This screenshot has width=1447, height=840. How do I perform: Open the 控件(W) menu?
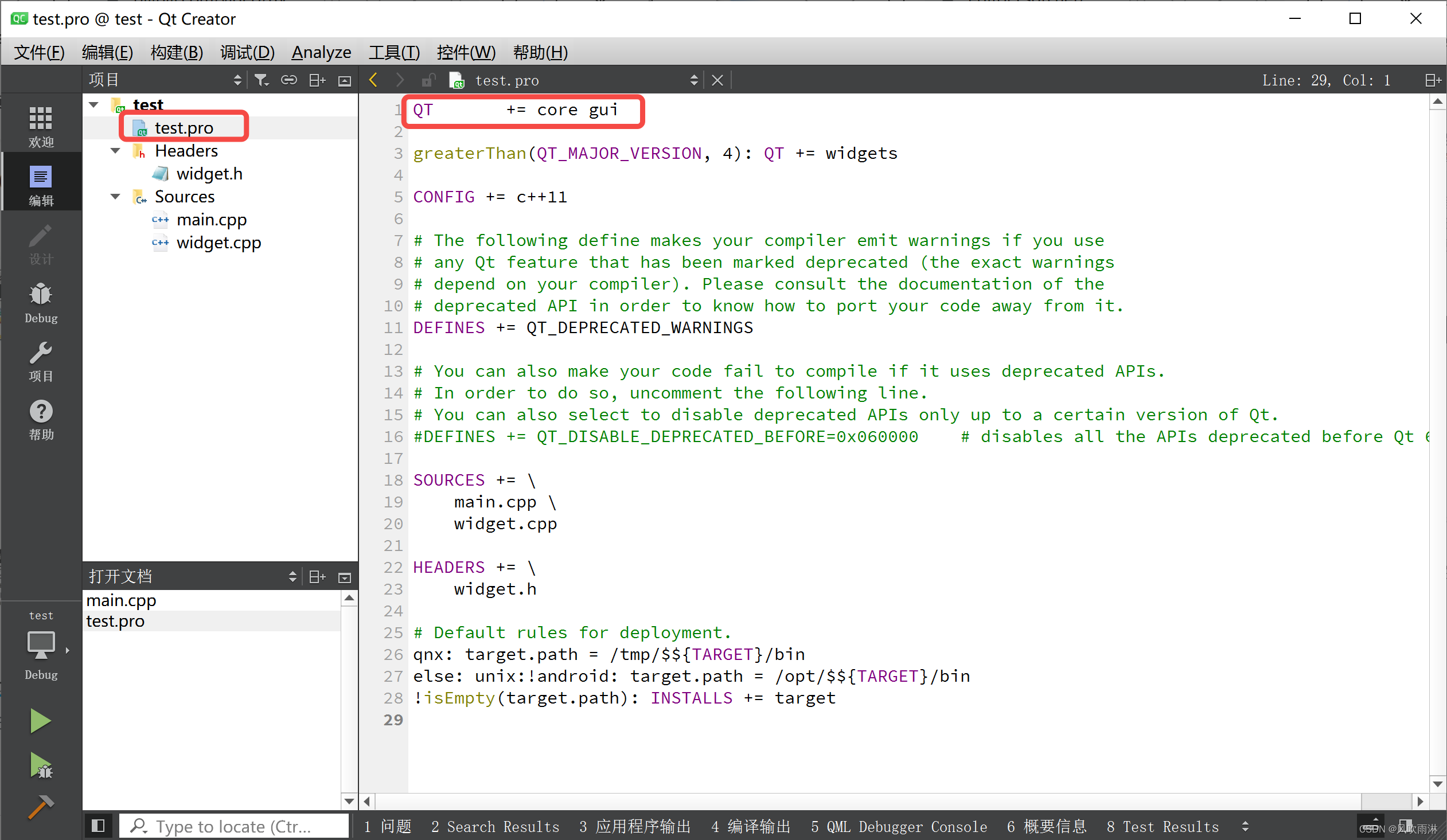(466, 52)
